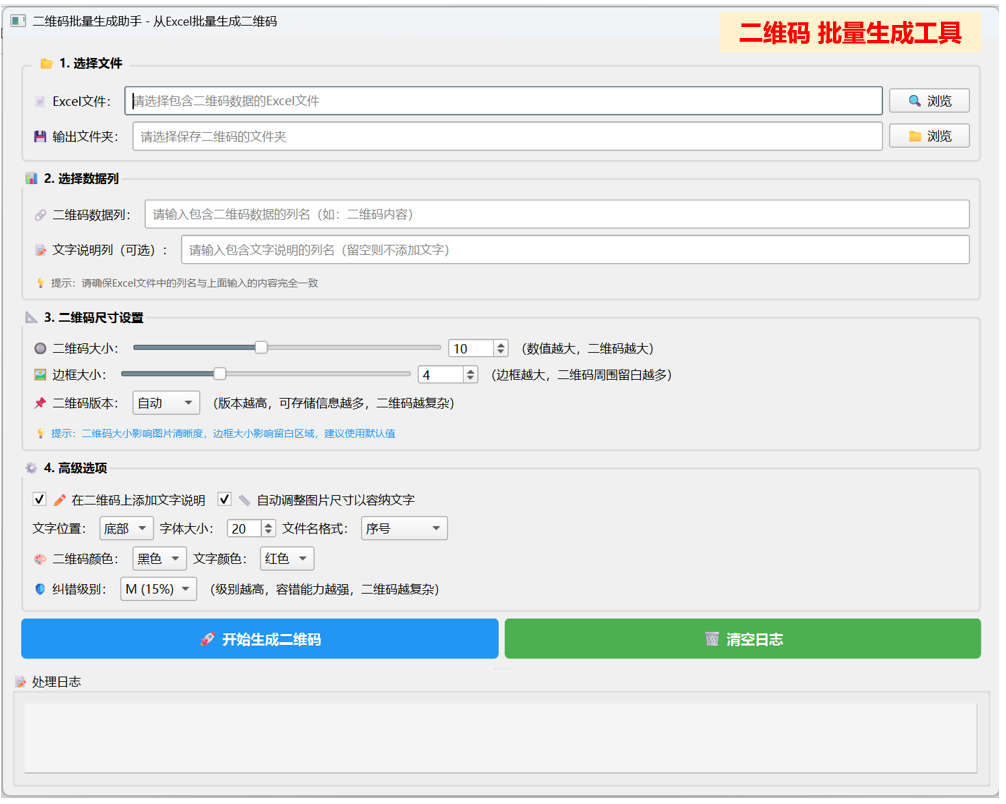Open the 文字颜色 dropdown showing 红色
Screen dimensions: 1006x804
287,559
